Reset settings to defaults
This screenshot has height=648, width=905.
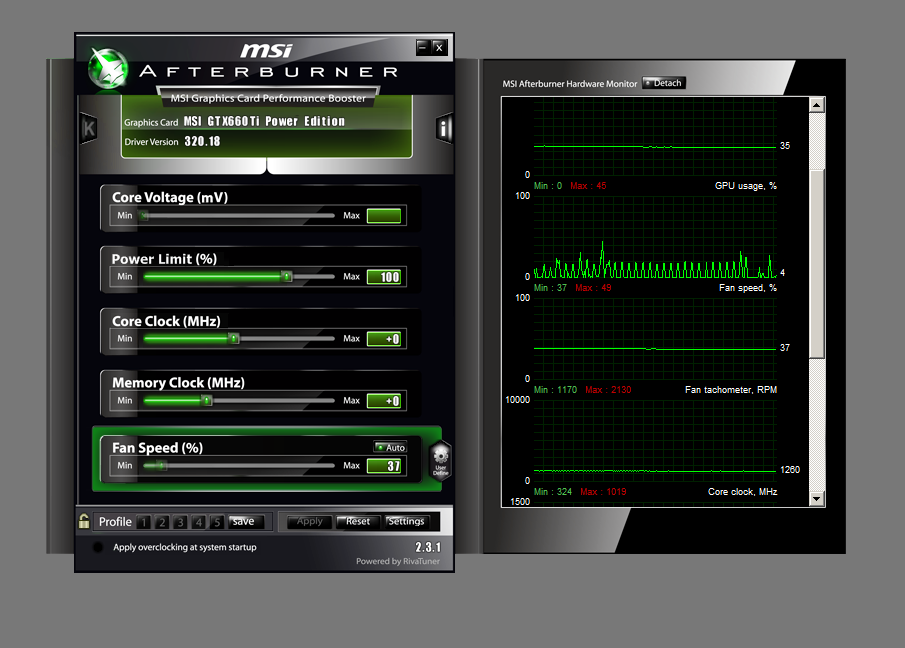coord(358,522)
